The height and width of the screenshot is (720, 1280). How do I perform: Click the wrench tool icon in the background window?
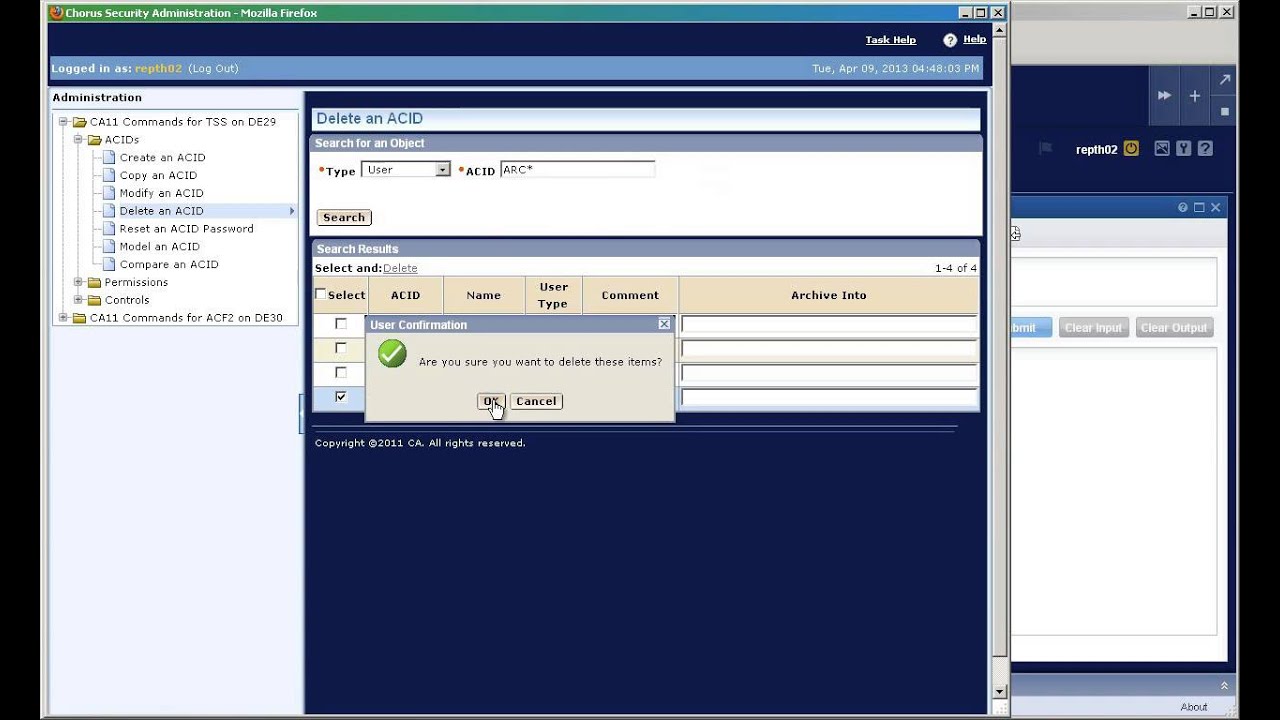1184,148
